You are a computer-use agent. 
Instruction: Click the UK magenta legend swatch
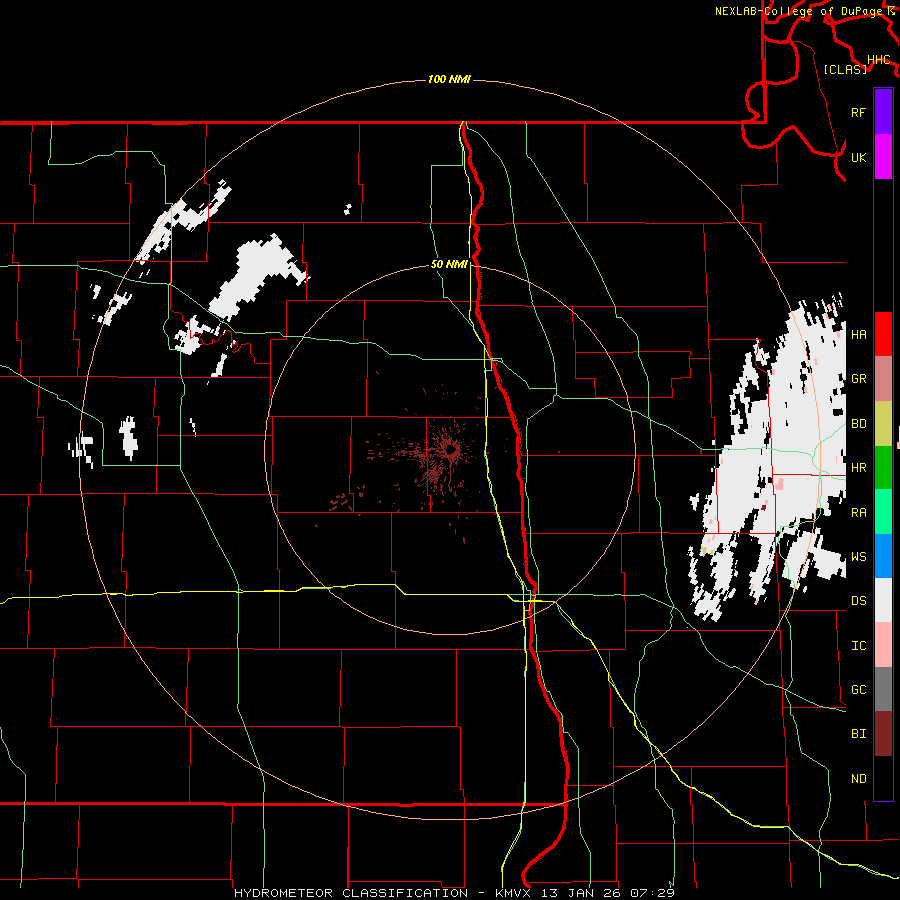pyautogui.click(x=883, y=157)
